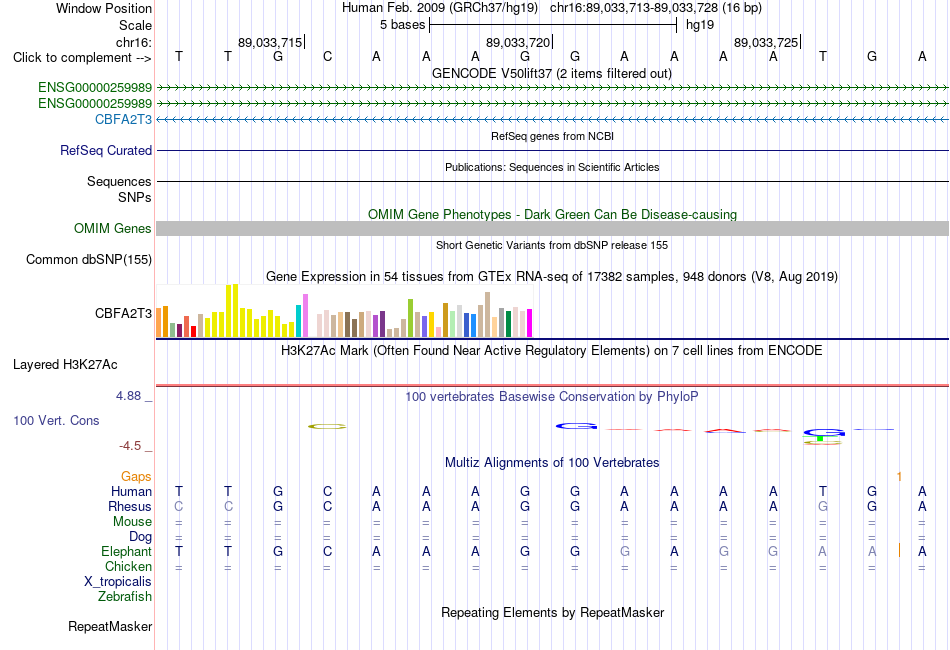
Task: Click the only C in the base row
Action: [x=327, y=57]
